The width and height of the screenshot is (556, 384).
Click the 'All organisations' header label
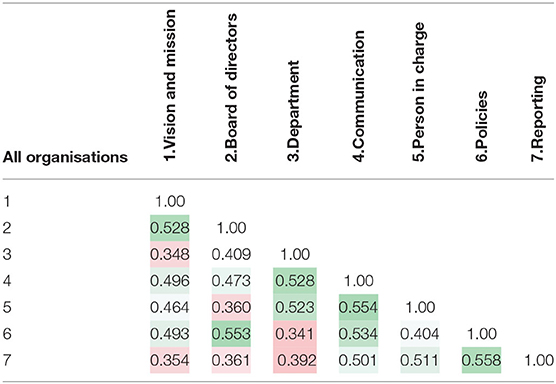(x=65, y=157)
